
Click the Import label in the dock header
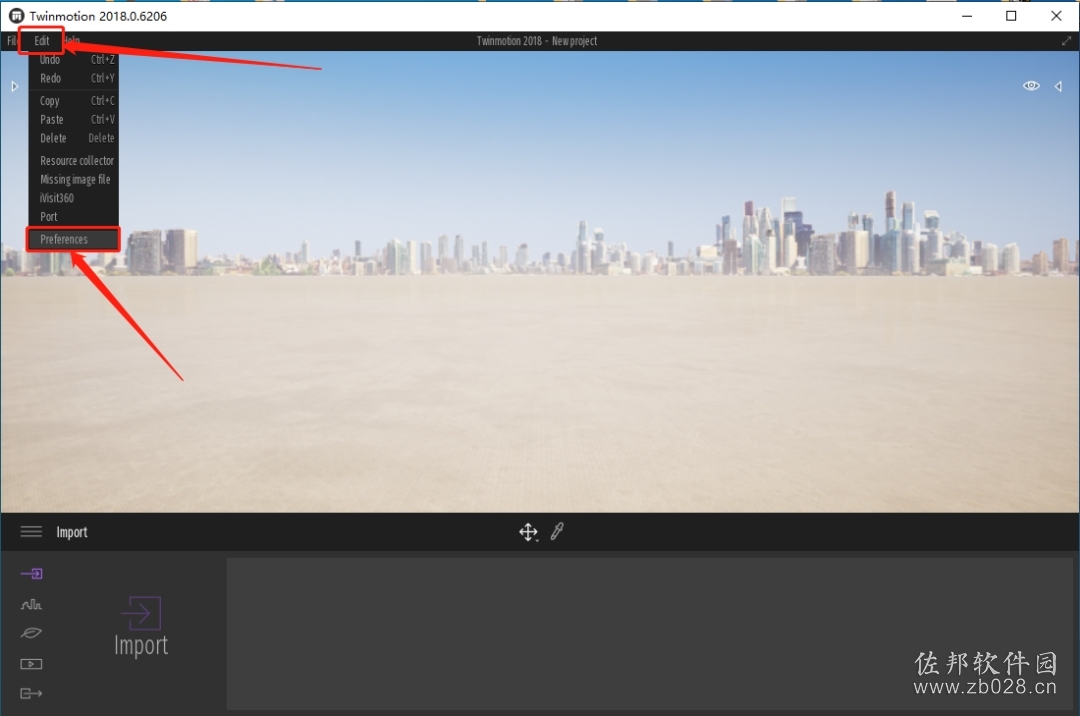click(x=72, y=532)
